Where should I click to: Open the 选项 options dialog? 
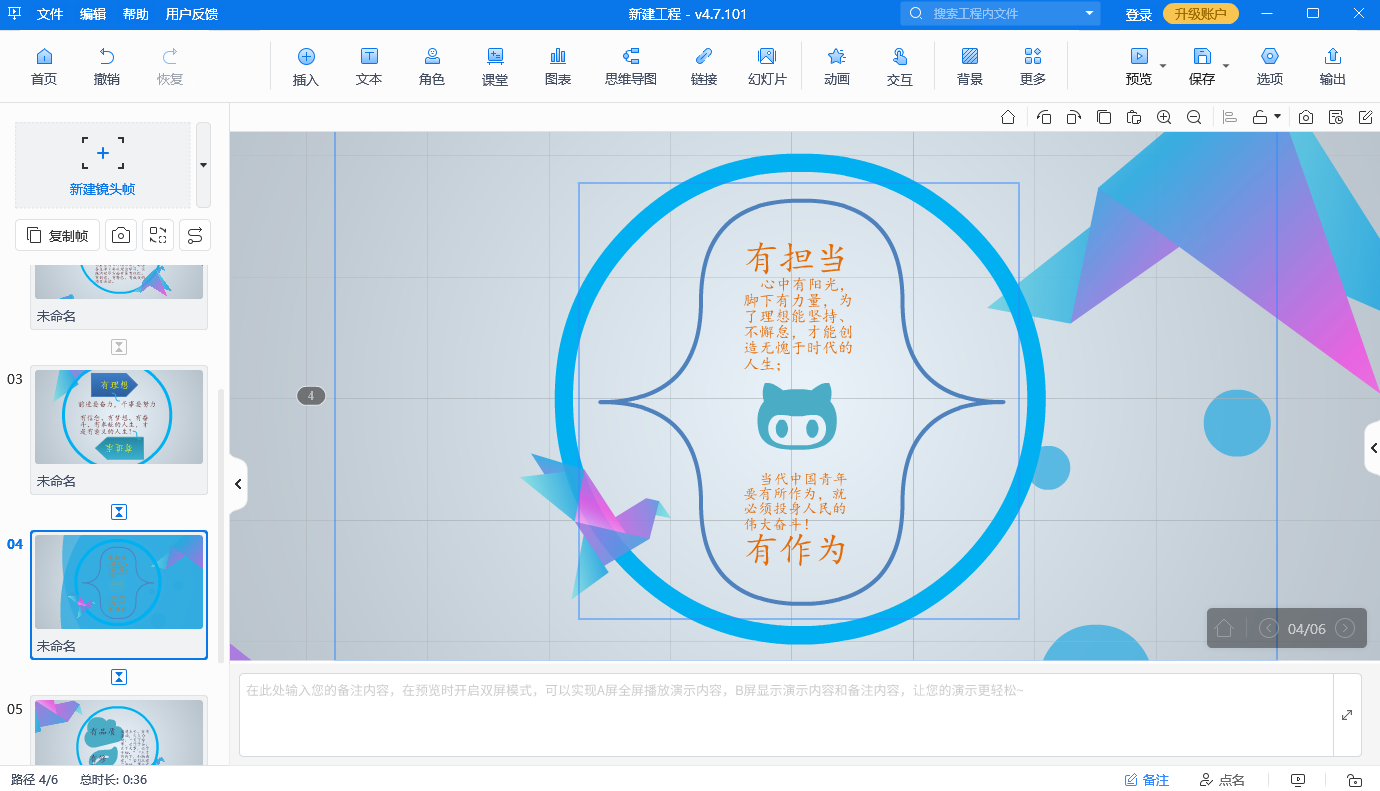tap(1270, 66)
